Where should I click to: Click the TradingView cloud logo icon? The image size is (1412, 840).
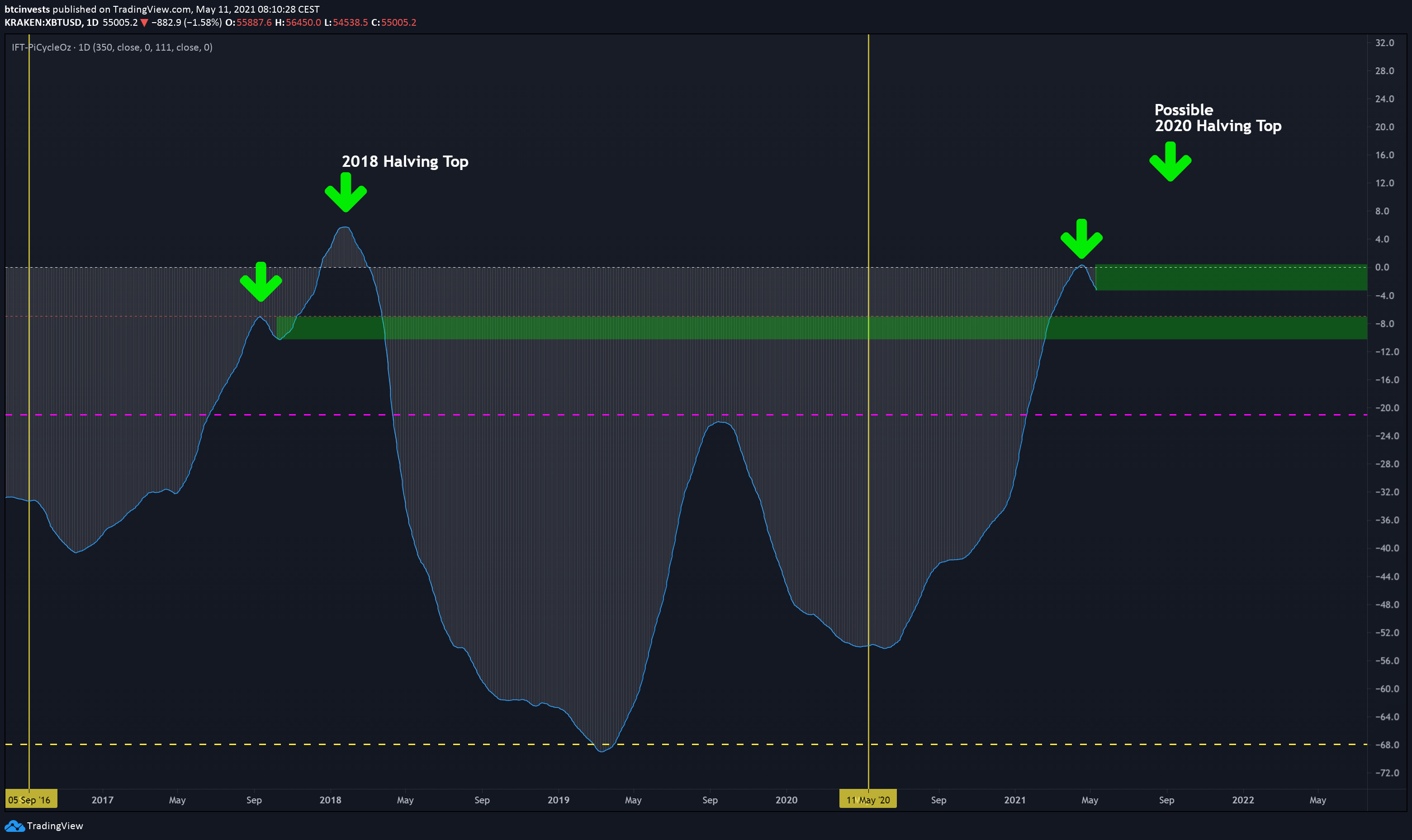(x=14, y=826)
